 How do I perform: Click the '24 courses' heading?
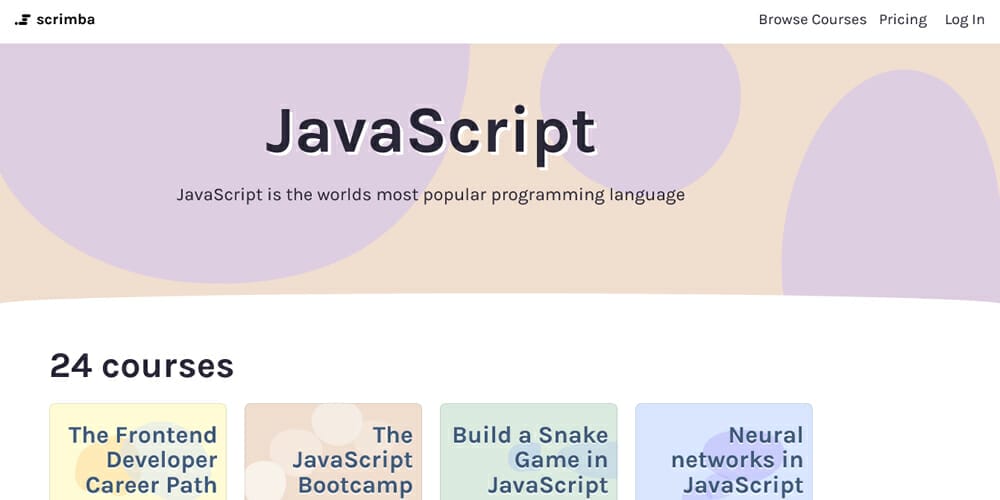142,365
